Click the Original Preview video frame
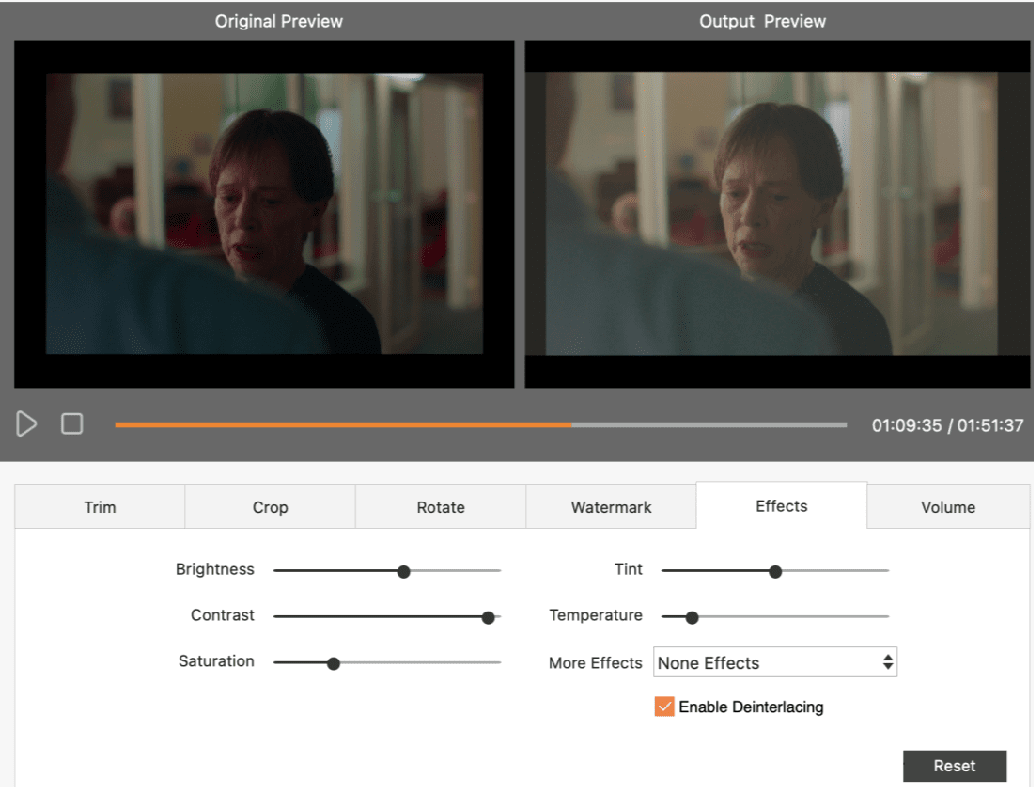This screenshot has height=787, width=1034. click(264, 214)
